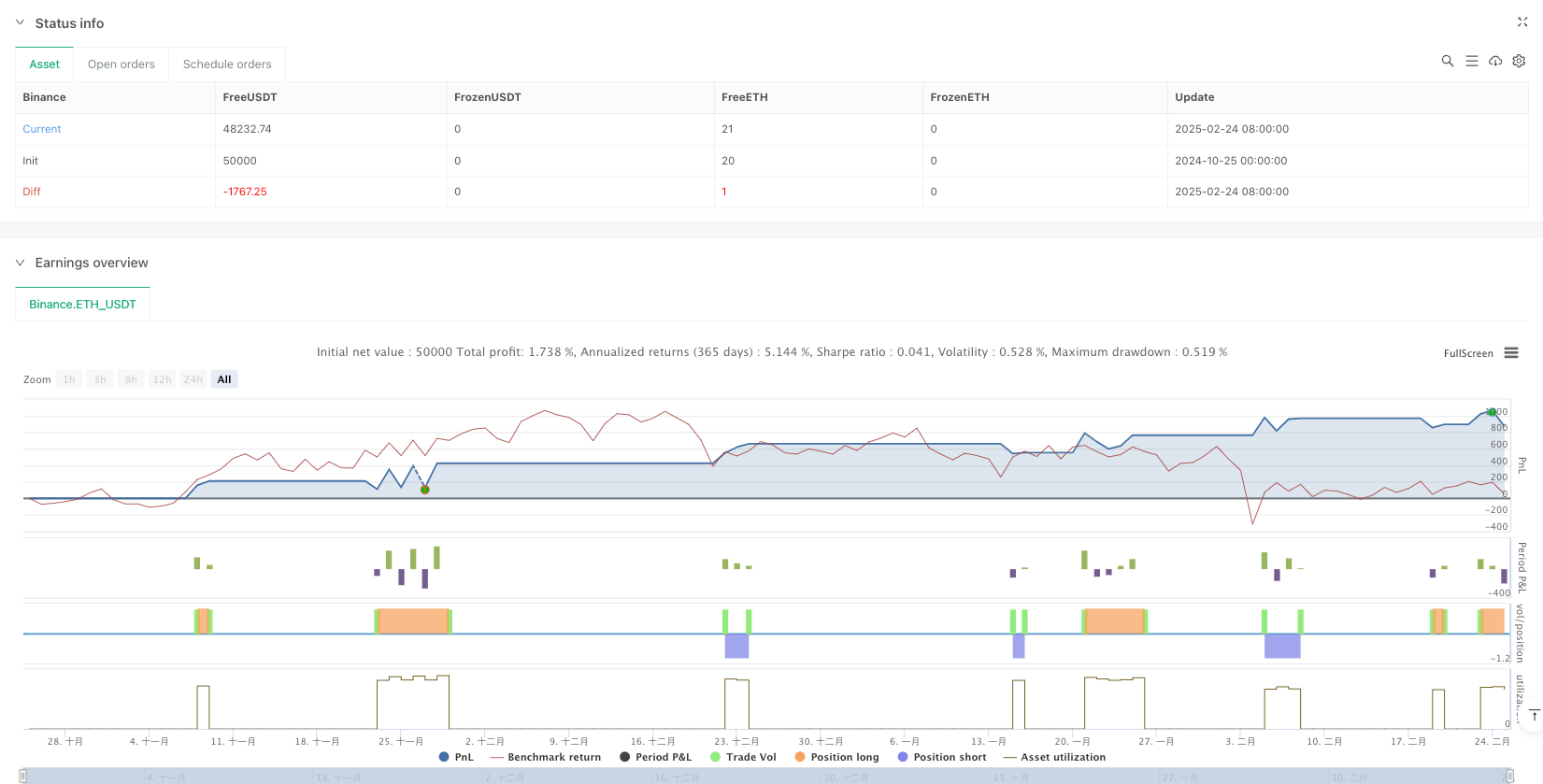Image resolution: width=1543 pixels, height=784 pixels.
Task: Toggle the PnL series in legend
Action: [456, 757]
